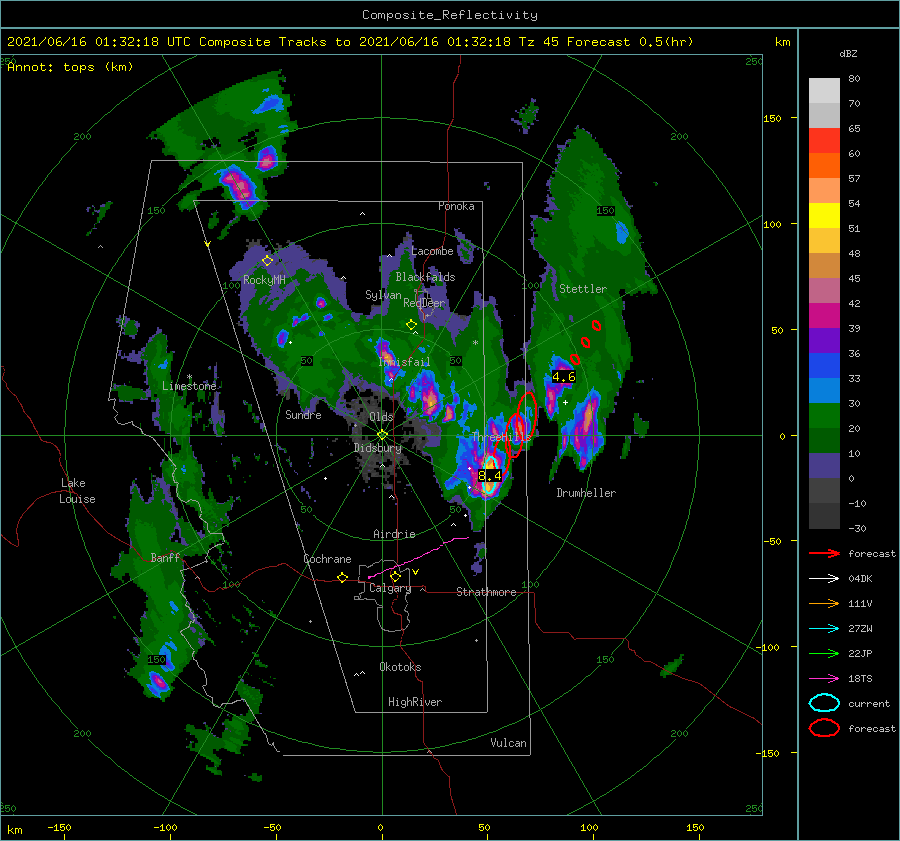Click the cyan 27ZW arrow legend icon
Viewport: 900px width, 841px height.
[x=824, y=629]
